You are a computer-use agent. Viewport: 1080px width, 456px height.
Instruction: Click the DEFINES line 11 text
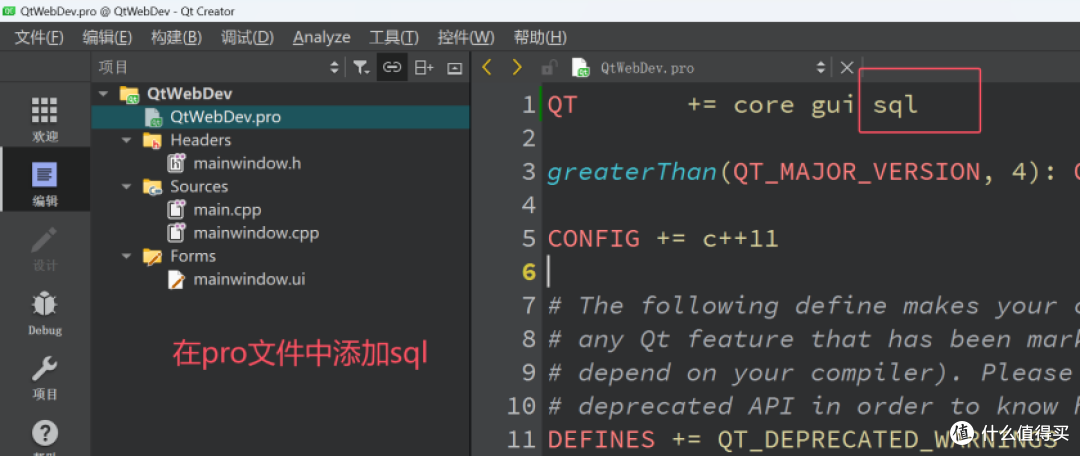tap(801, 439)
